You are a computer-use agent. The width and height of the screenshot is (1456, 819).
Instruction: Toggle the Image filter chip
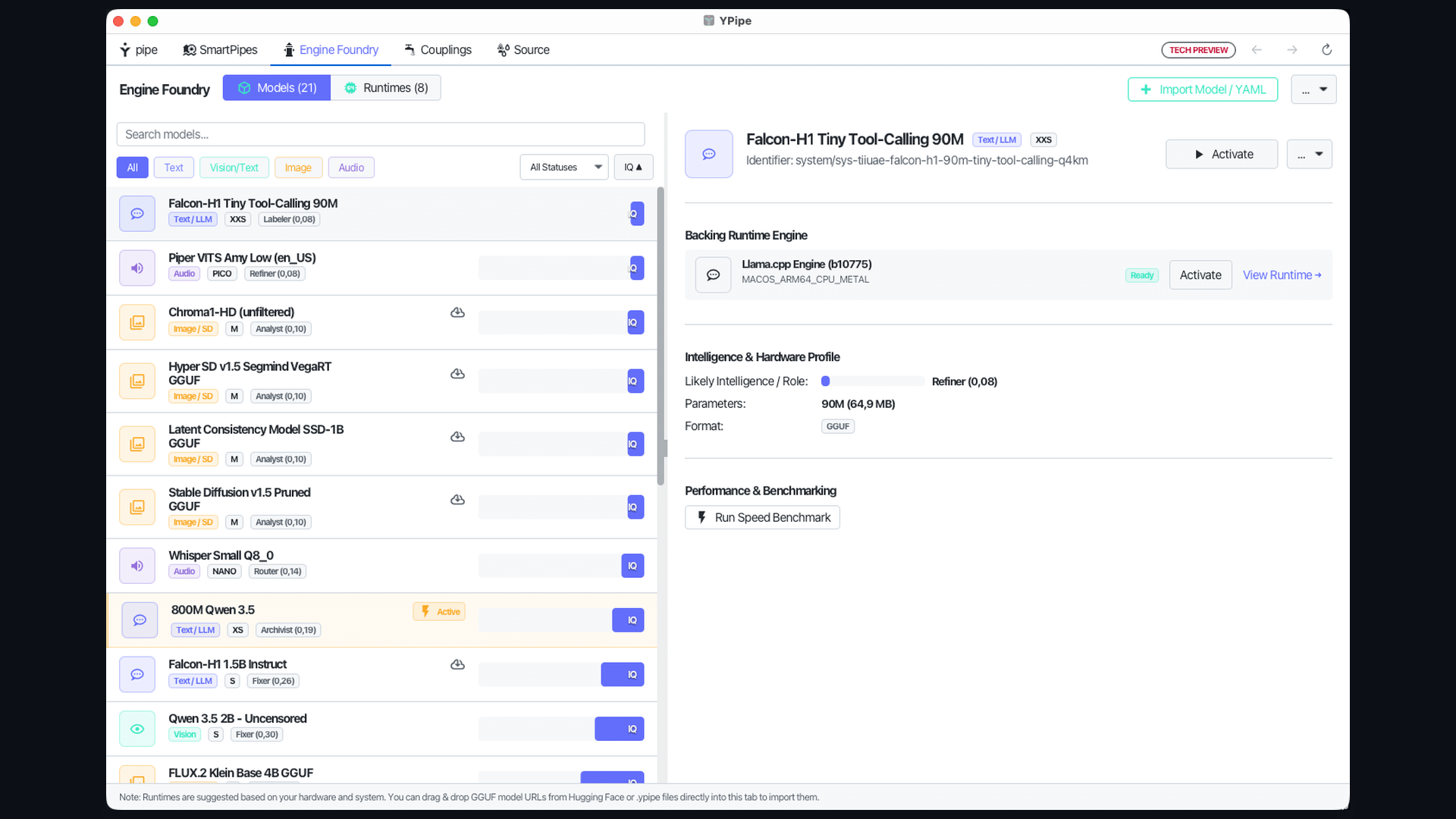tap(298, 168)
